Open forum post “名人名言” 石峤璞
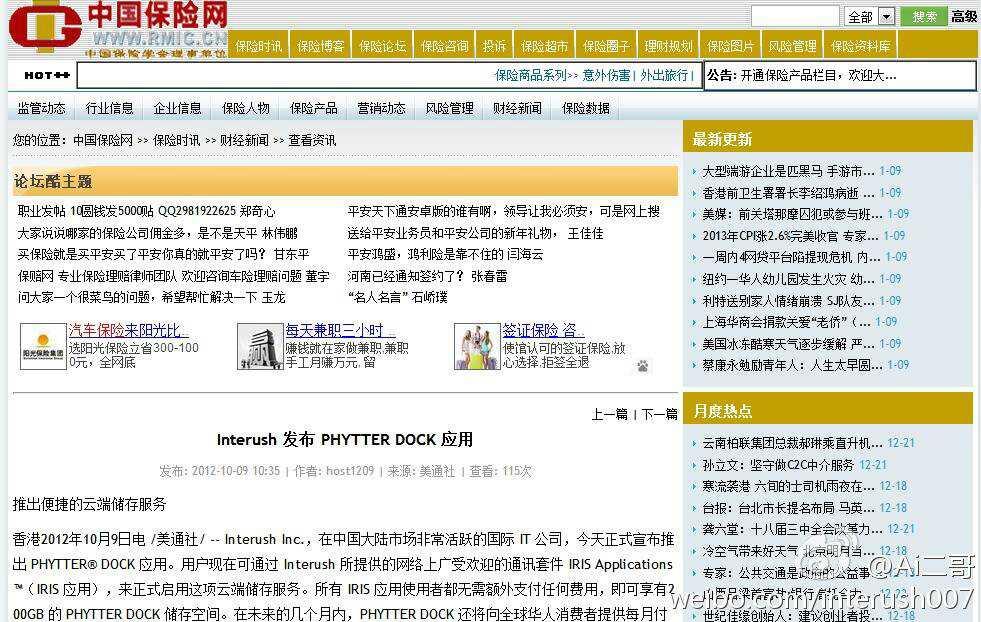981x622 pixels. (398, 297)
